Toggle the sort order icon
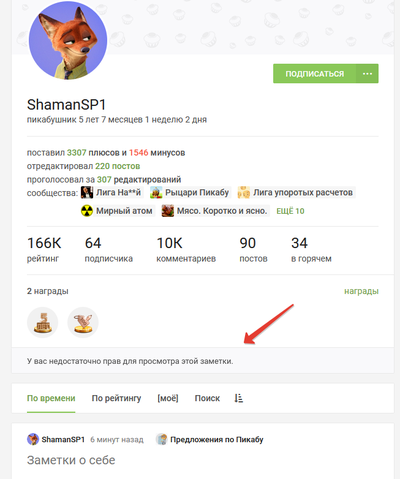Screen dimensions: 400x479 point(239,398)
